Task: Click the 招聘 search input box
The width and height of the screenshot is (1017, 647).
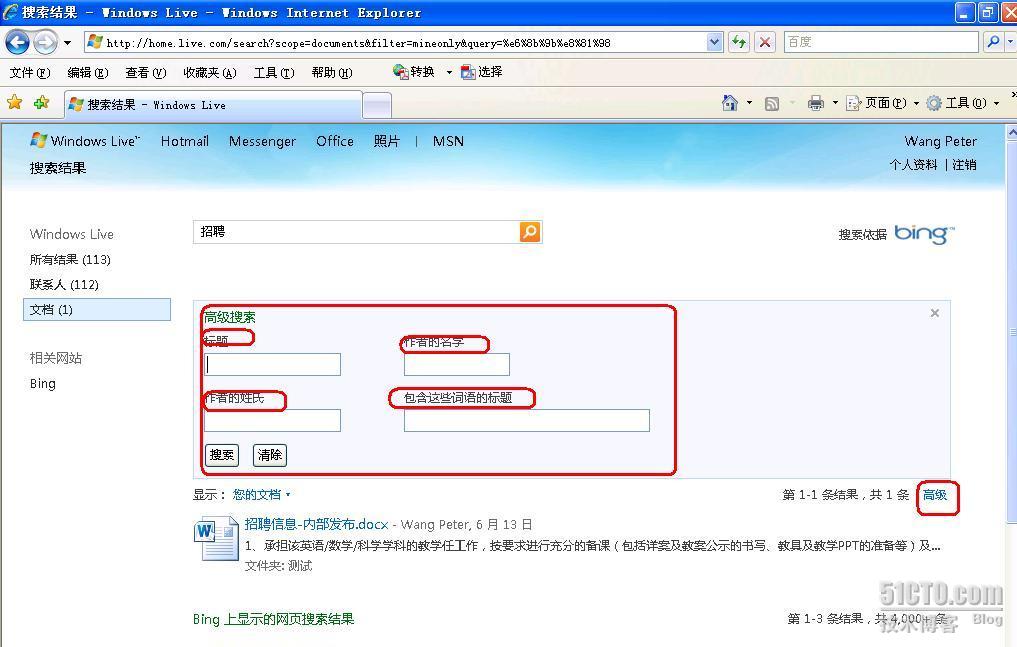Action: pos(356,231)
